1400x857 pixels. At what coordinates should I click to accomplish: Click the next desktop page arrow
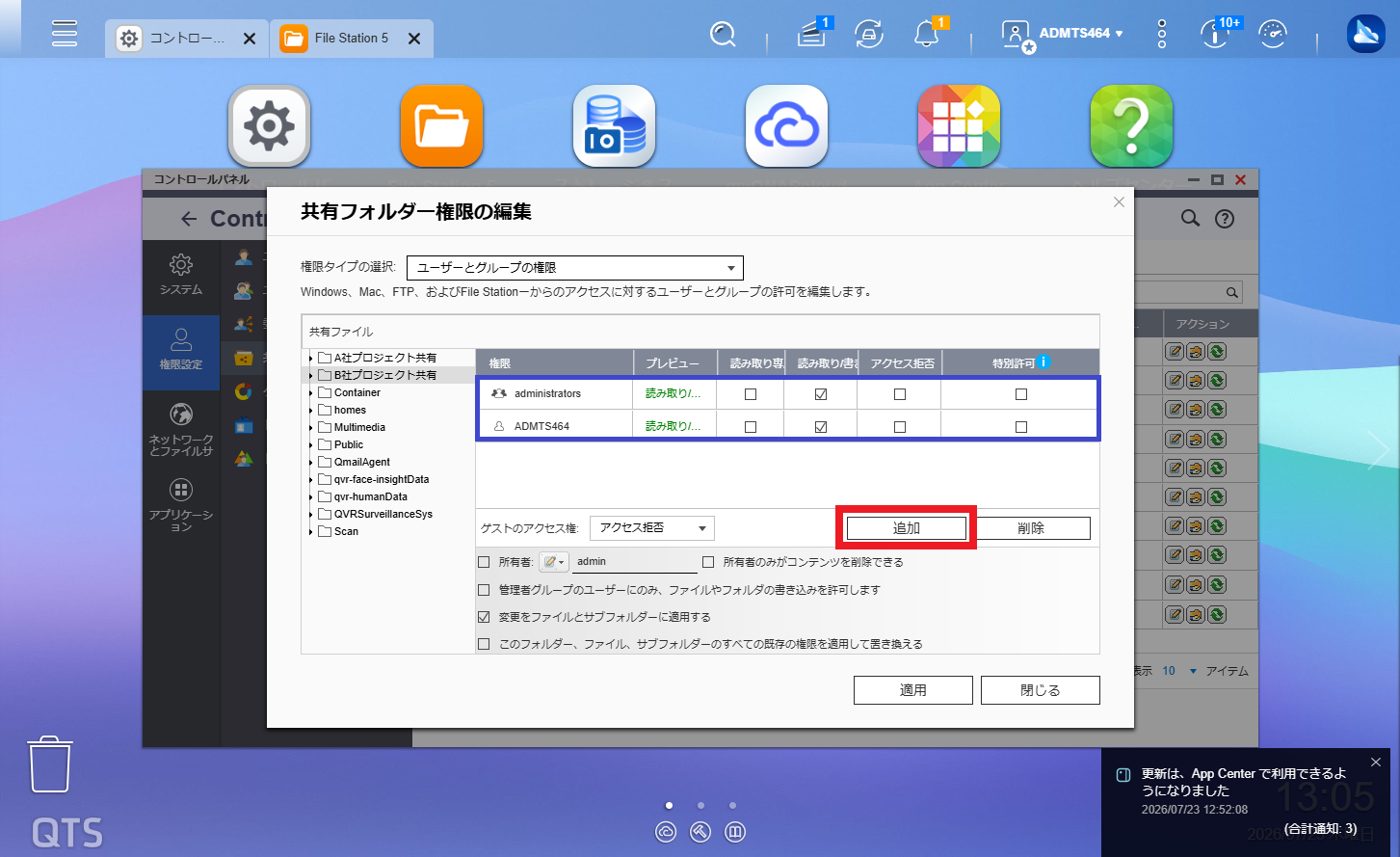[x=1379, y=450]
